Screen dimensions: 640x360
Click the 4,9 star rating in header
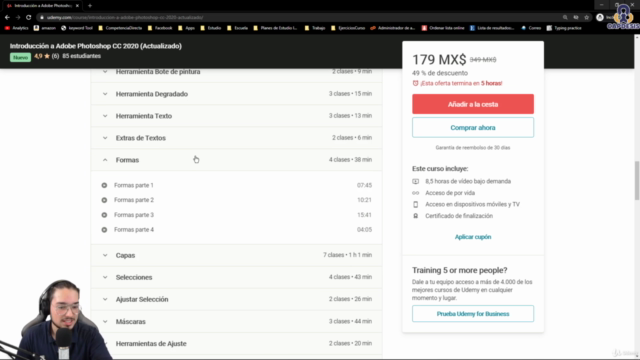[42, 56]
